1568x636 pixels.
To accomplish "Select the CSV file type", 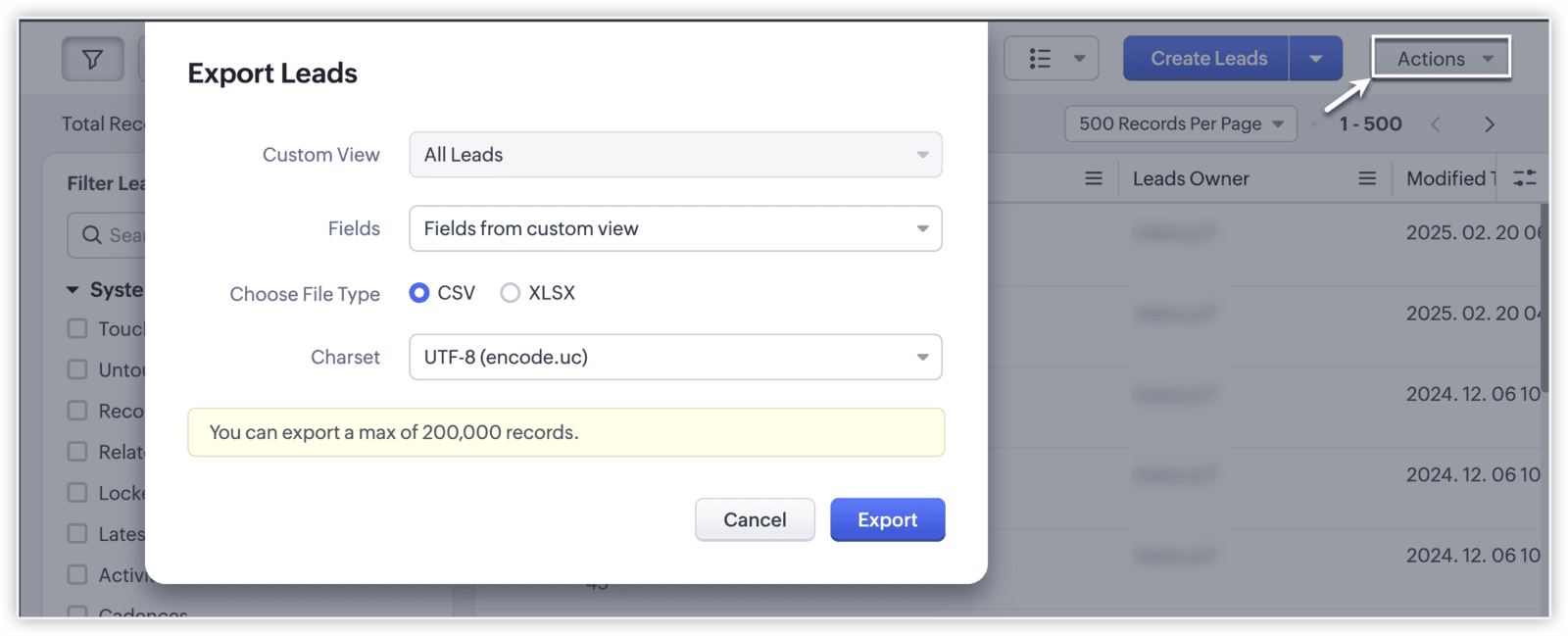I will pos(419,293).
